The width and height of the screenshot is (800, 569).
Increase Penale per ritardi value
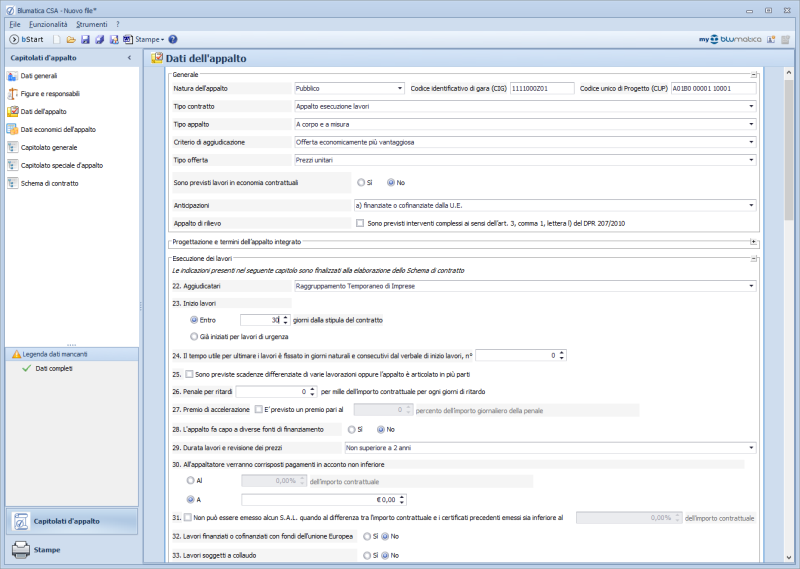[313, 389]
